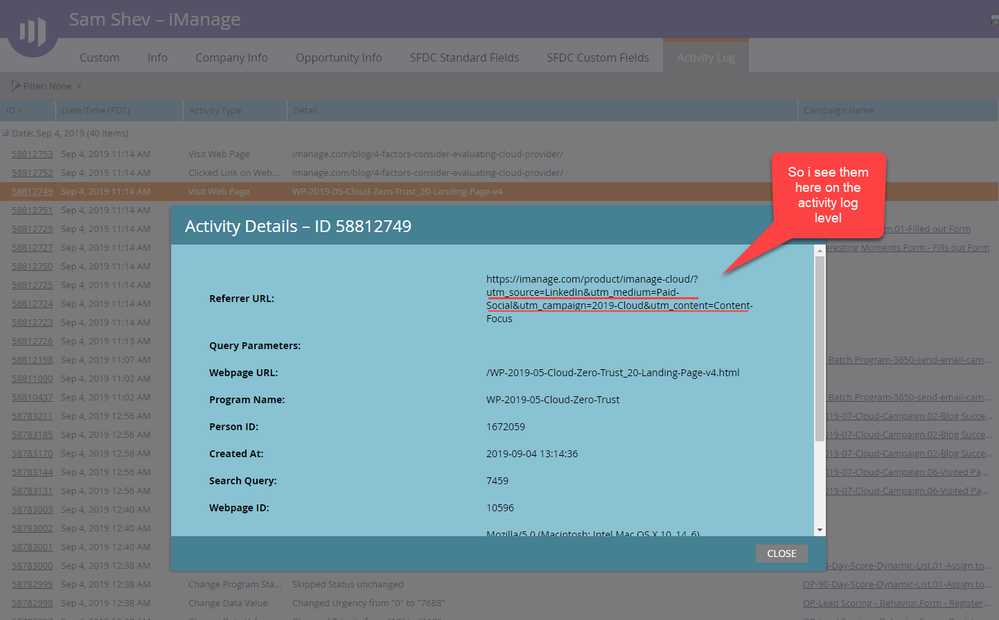The height and width of the screenshot is (620, 999).
Task: Open the SFDC Standard Fields tab
Action: 464,58
